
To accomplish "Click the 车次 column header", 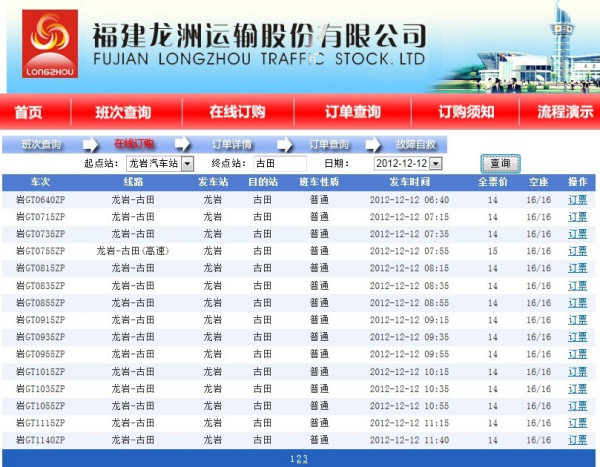I will [40, 182].
